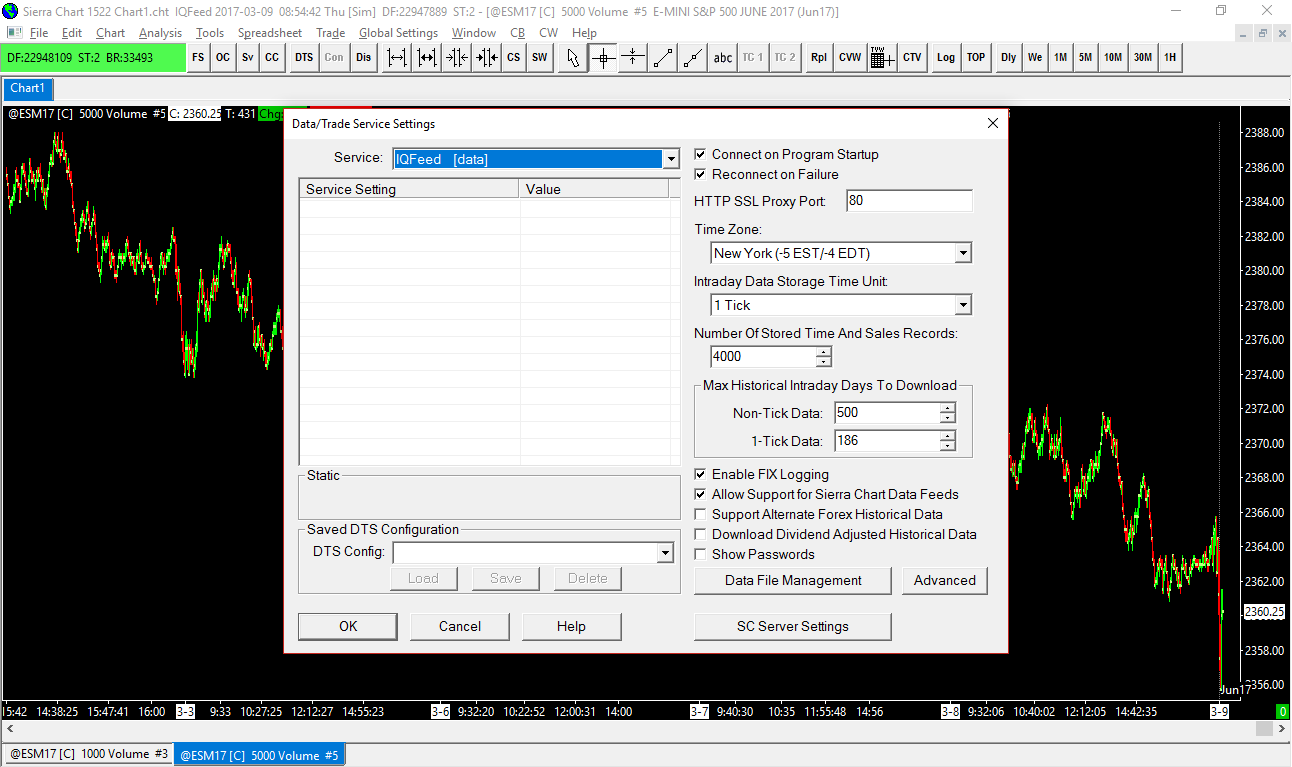Switch chart to 10M timeframe
This screenshot has height=767, width=1292.
pos(1113,58)
